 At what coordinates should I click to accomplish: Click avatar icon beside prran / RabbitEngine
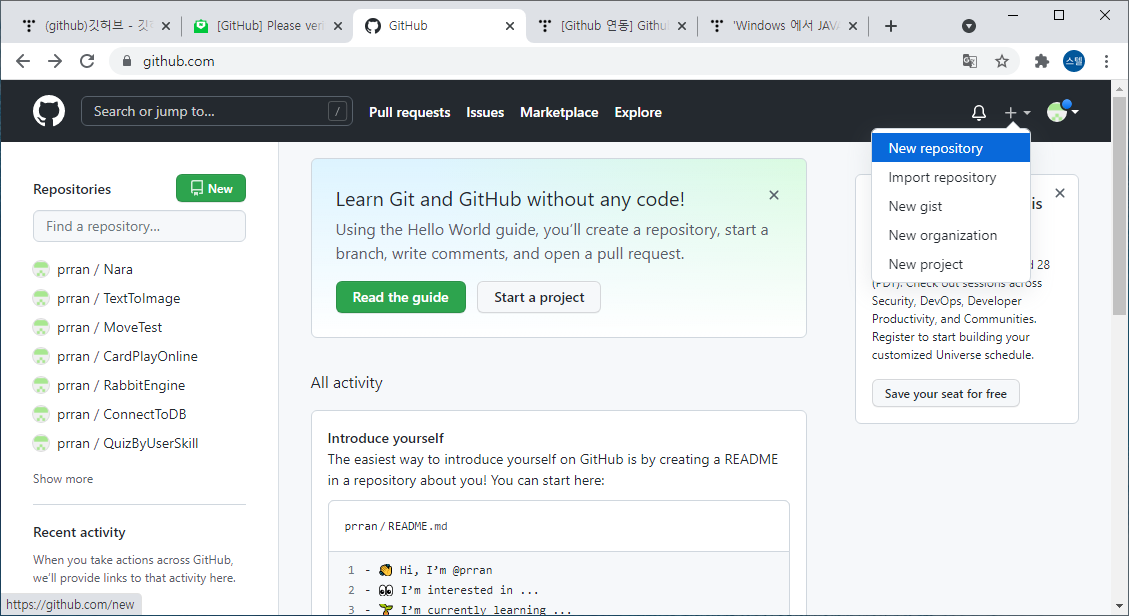(41, 385)
